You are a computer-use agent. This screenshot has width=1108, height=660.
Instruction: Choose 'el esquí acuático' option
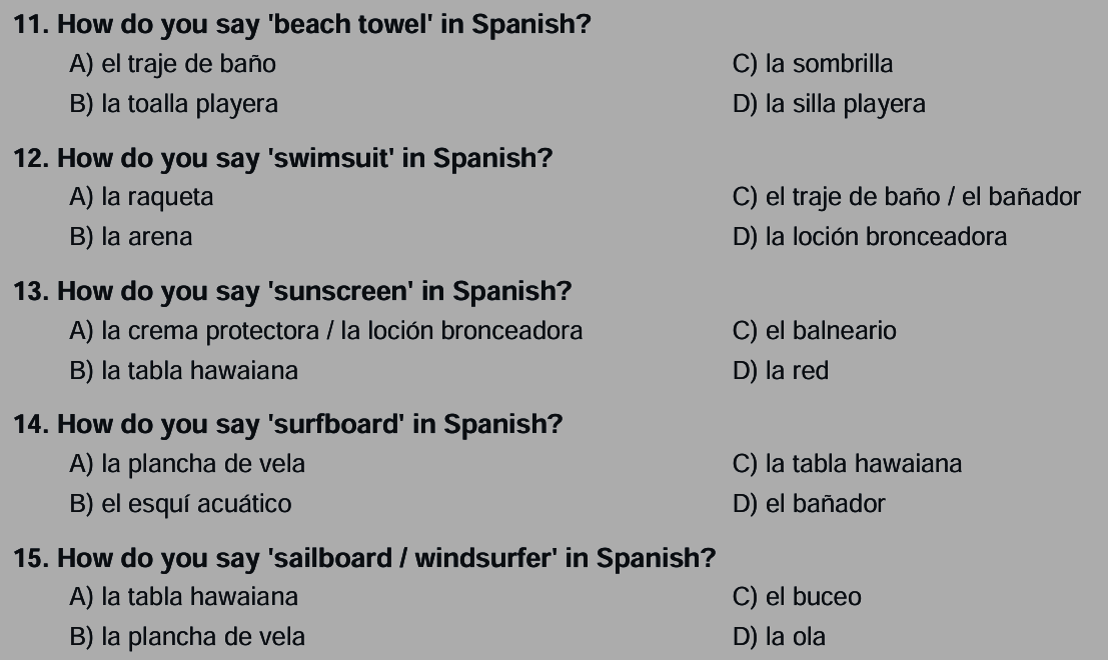[x=182, y=504]
